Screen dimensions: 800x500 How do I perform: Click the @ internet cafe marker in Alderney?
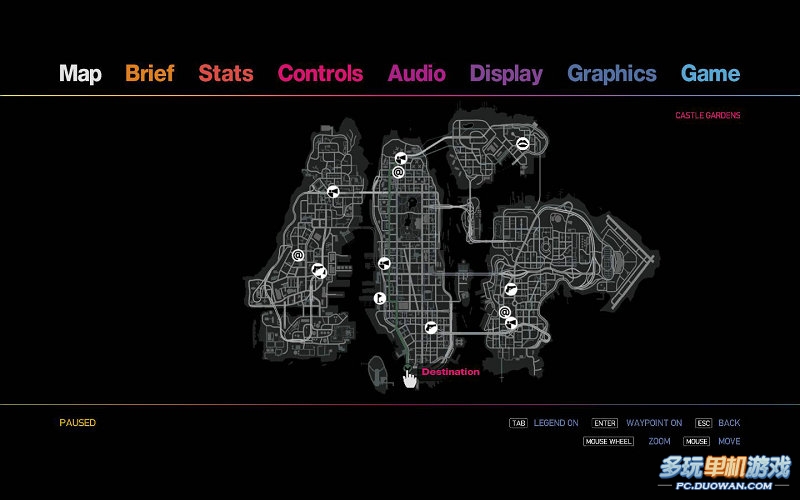[x=297, y=255]
